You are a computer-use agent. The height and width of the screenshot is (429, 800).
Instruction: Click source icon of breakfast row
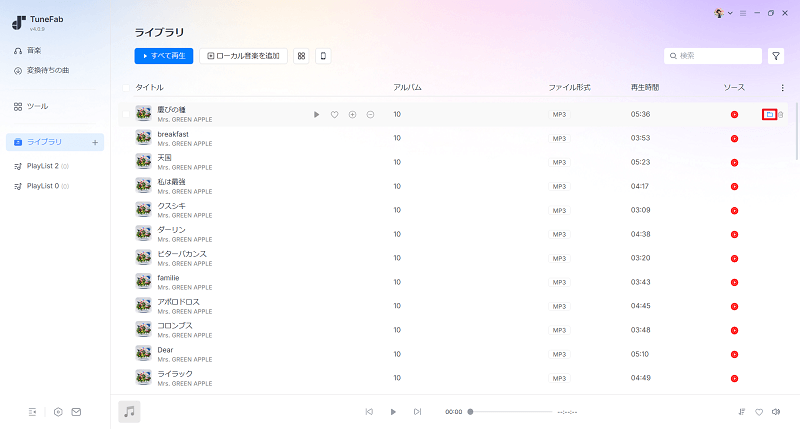(x=734, y=139)
